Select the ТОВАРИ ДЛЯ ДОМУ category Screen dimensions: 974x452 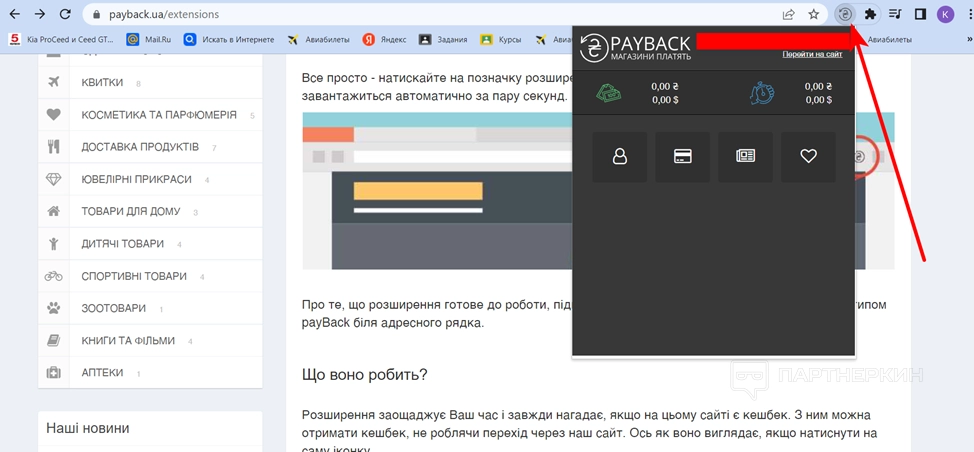[x=150, y=212]
